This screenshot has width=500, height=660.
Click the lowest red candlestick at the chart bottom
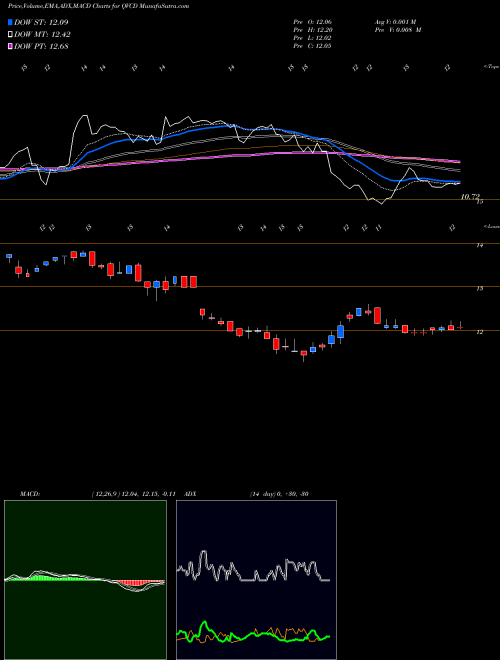(x=303, y=354)
